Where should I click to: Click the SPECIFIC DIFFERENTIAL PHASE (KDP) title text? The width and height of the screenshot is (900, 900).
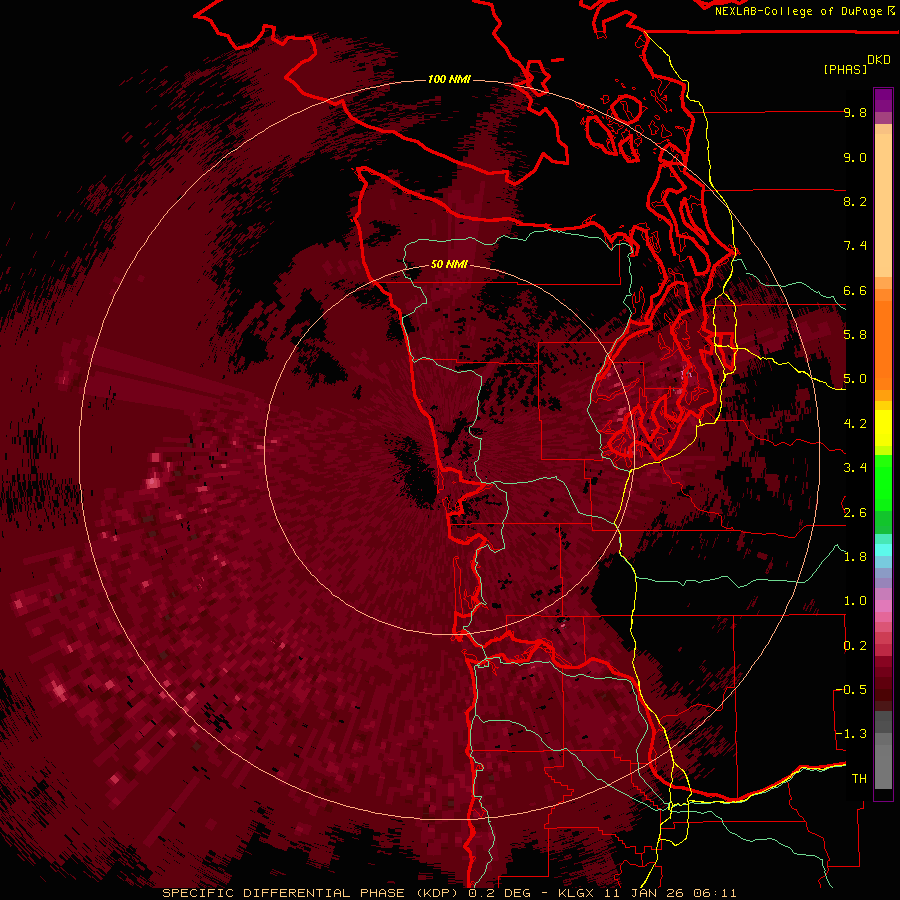tap(308, 893)
